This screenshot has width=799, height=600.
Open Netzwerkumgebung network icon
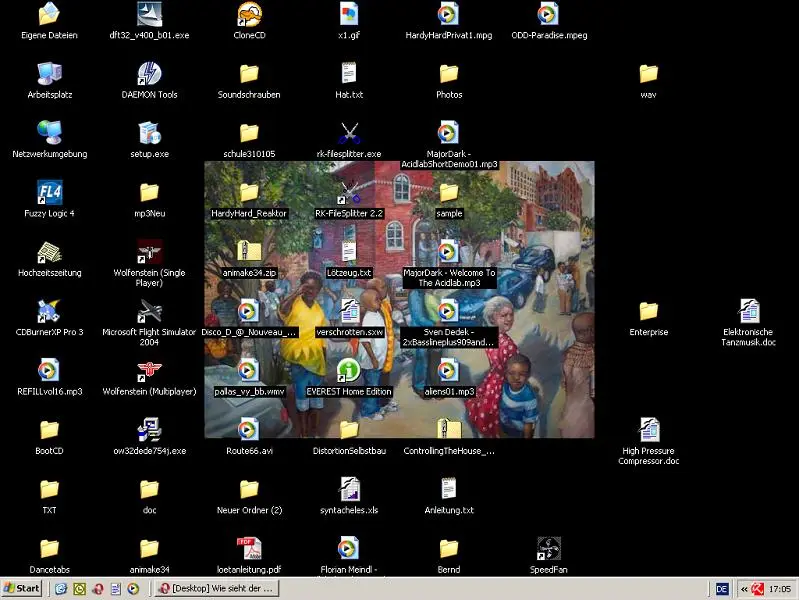point(49,133)
